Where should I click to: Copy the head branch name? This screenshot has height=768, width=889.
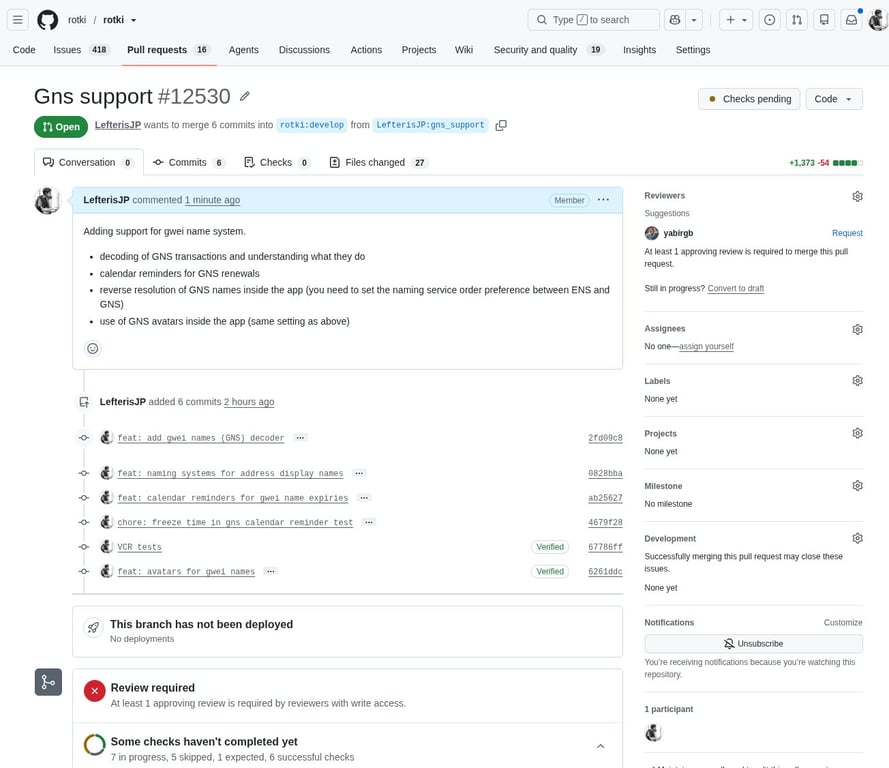(501, 125)
